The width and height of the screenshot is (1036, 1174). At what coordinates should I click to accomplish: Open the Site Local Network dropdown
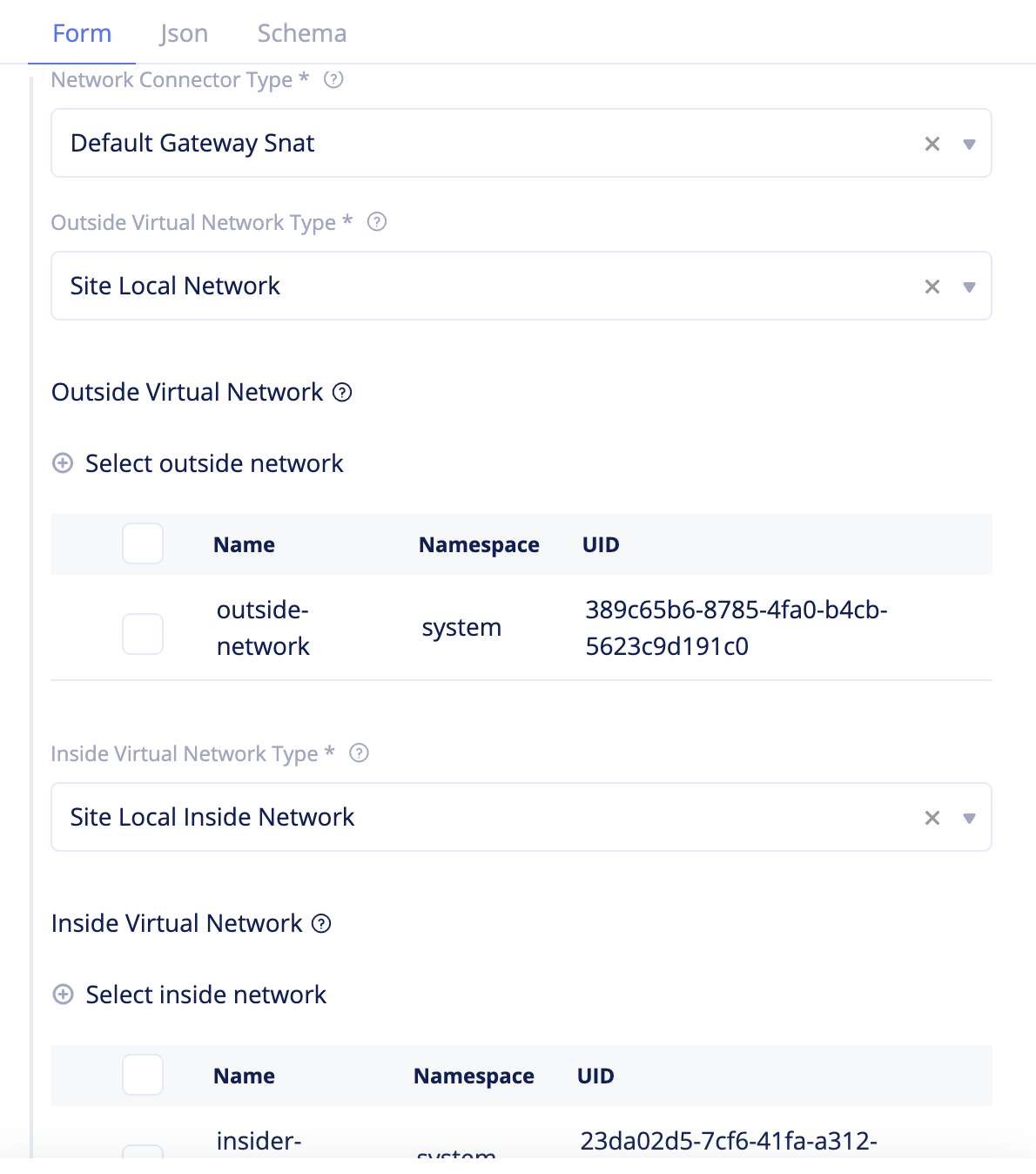pyautogui.click(x=969, y=286)
